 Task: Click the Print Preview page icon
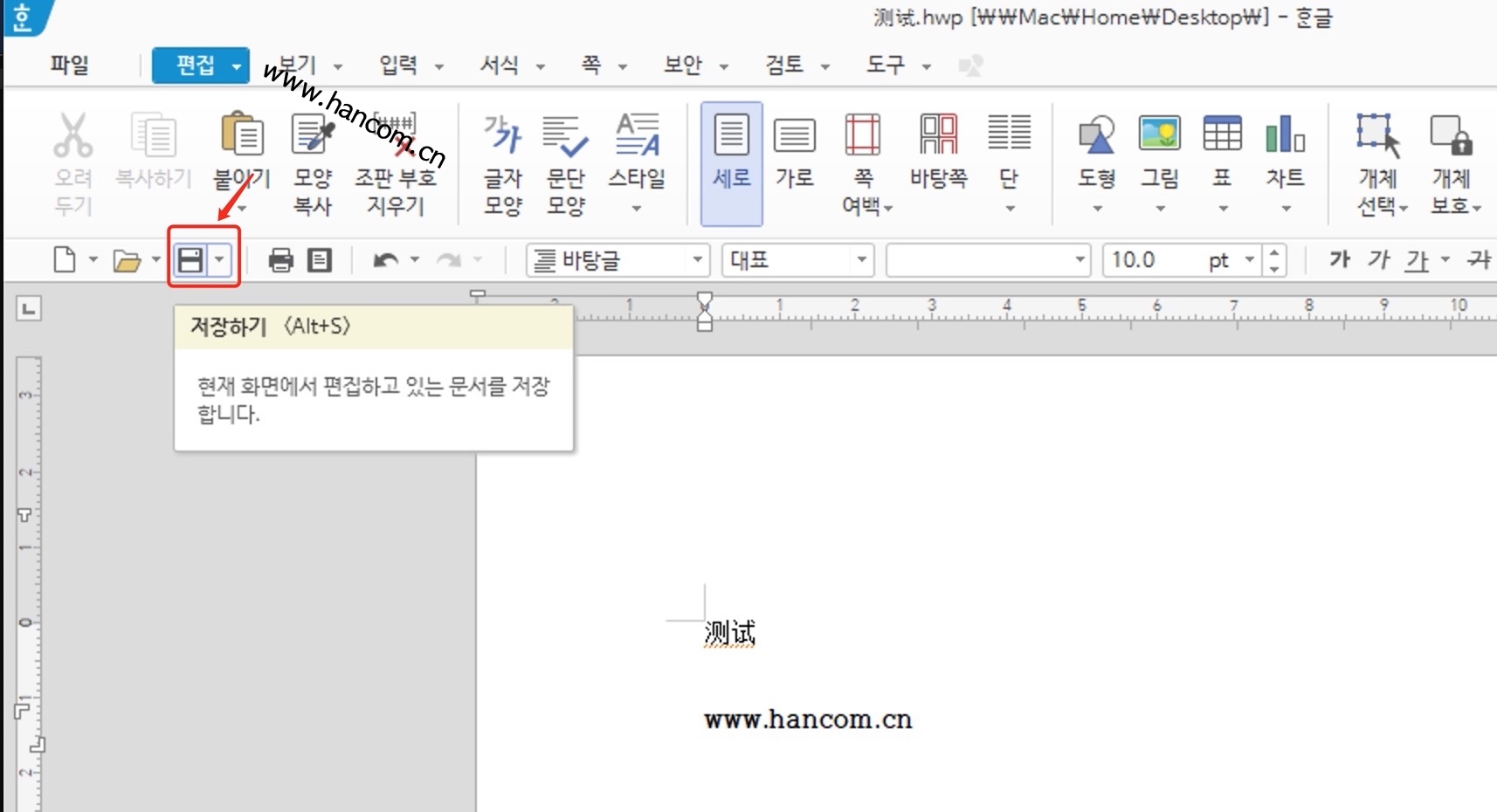coord(320,260)
